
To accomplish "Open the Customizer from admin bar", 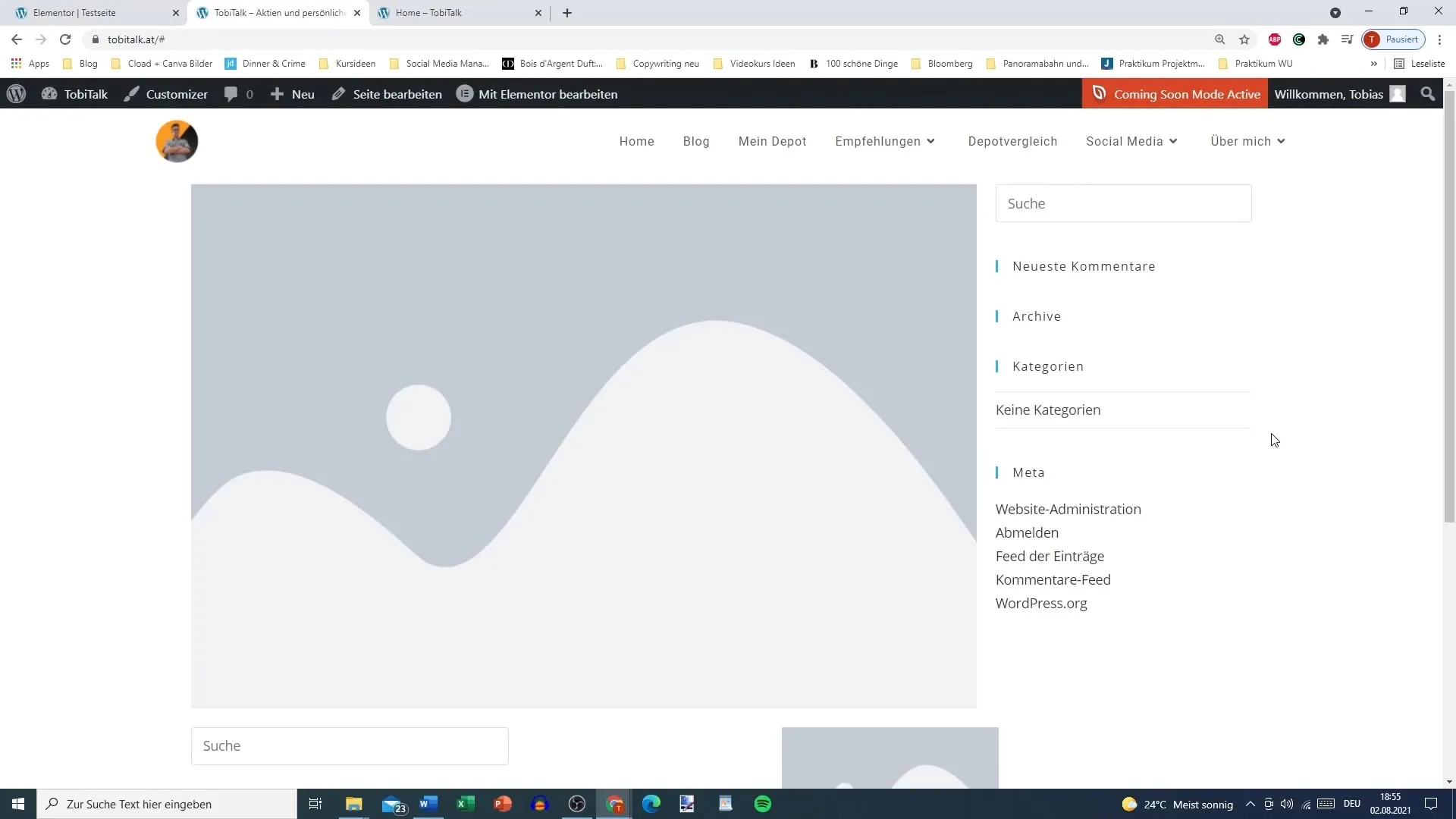I will [165, 94].
